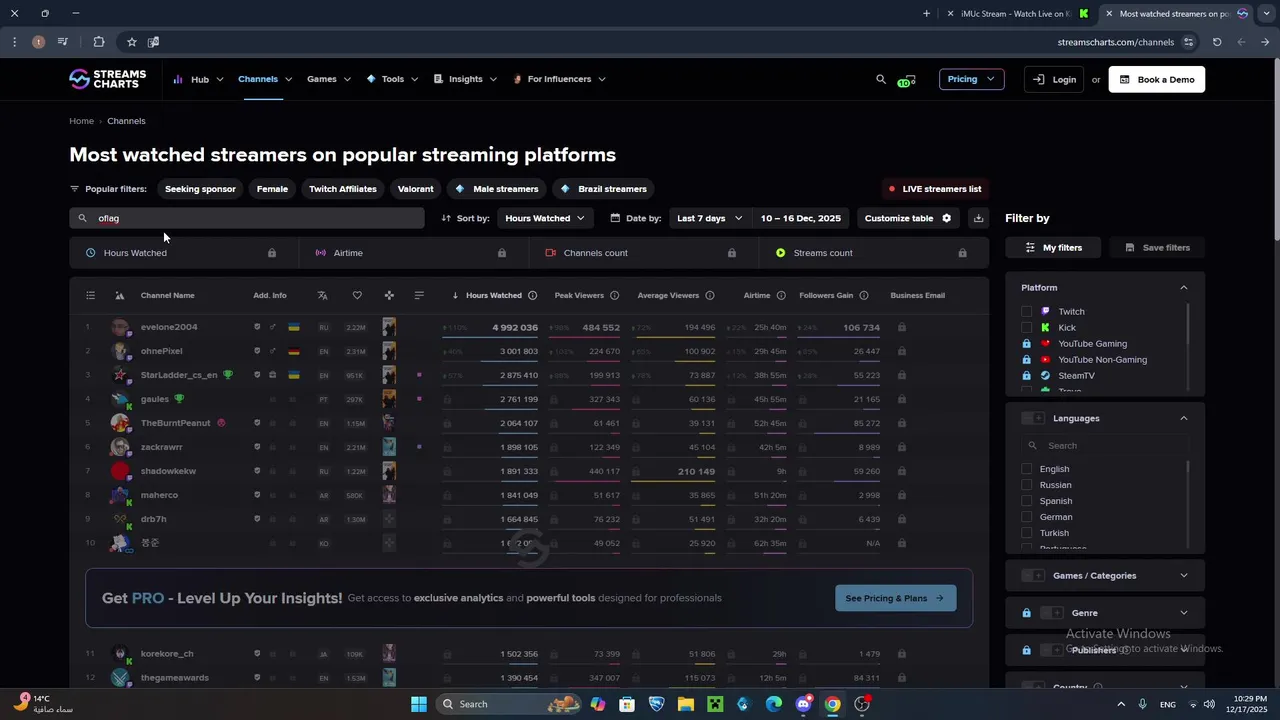Open the Tools menu
The height and width of the screenshot is (720, 1280).
392,79
